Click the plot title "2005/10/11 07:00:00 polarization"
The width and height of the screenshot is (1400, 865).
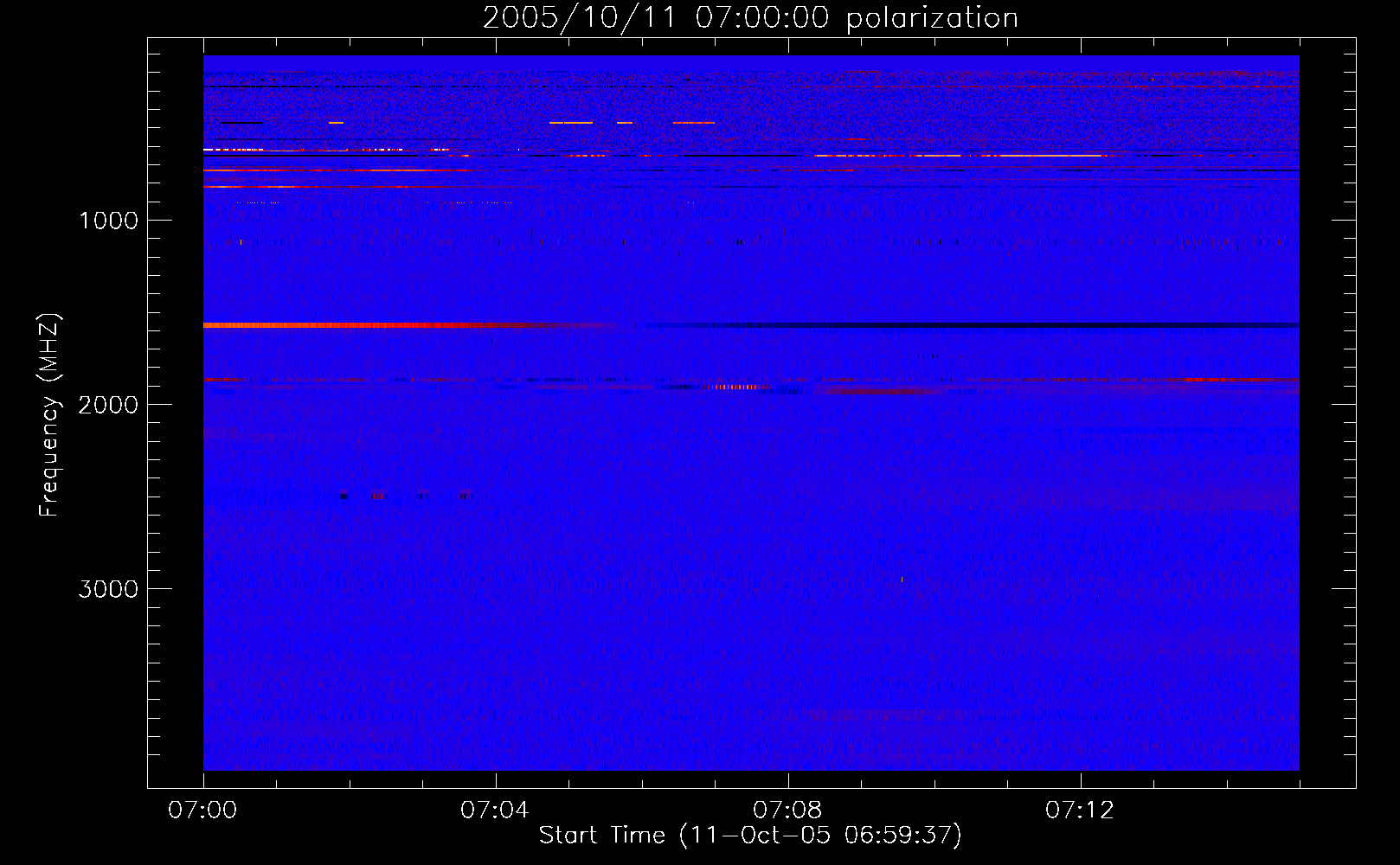pos(750,18)
